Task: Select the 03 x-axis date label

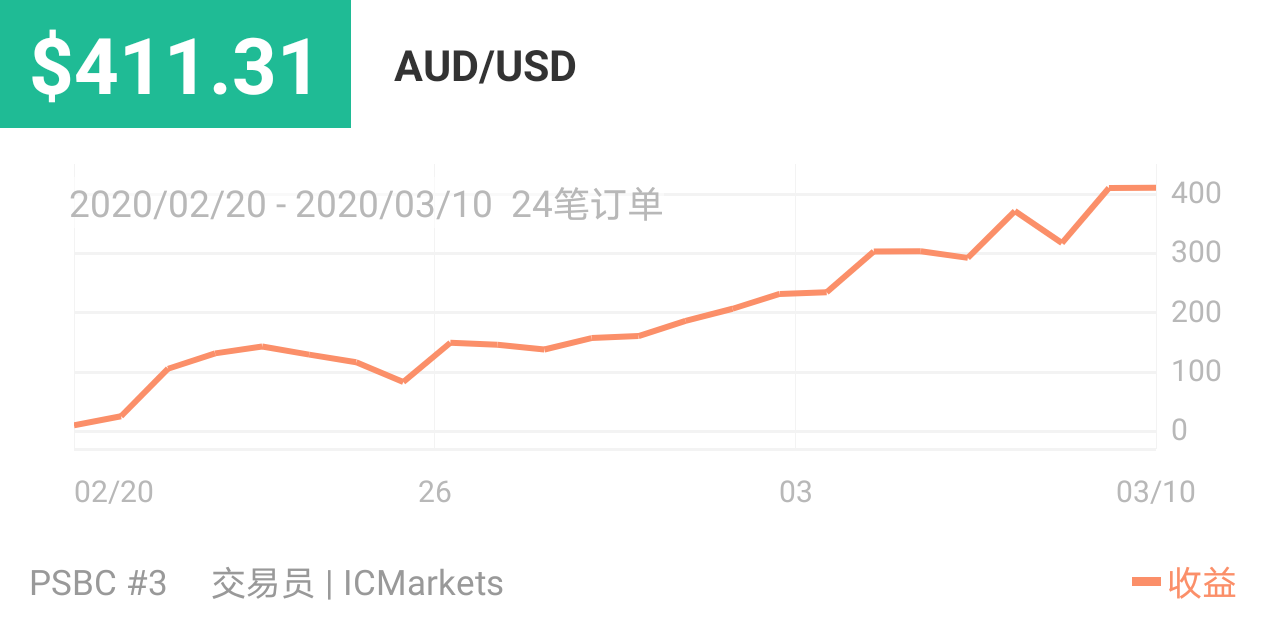Action: point(795,492)
